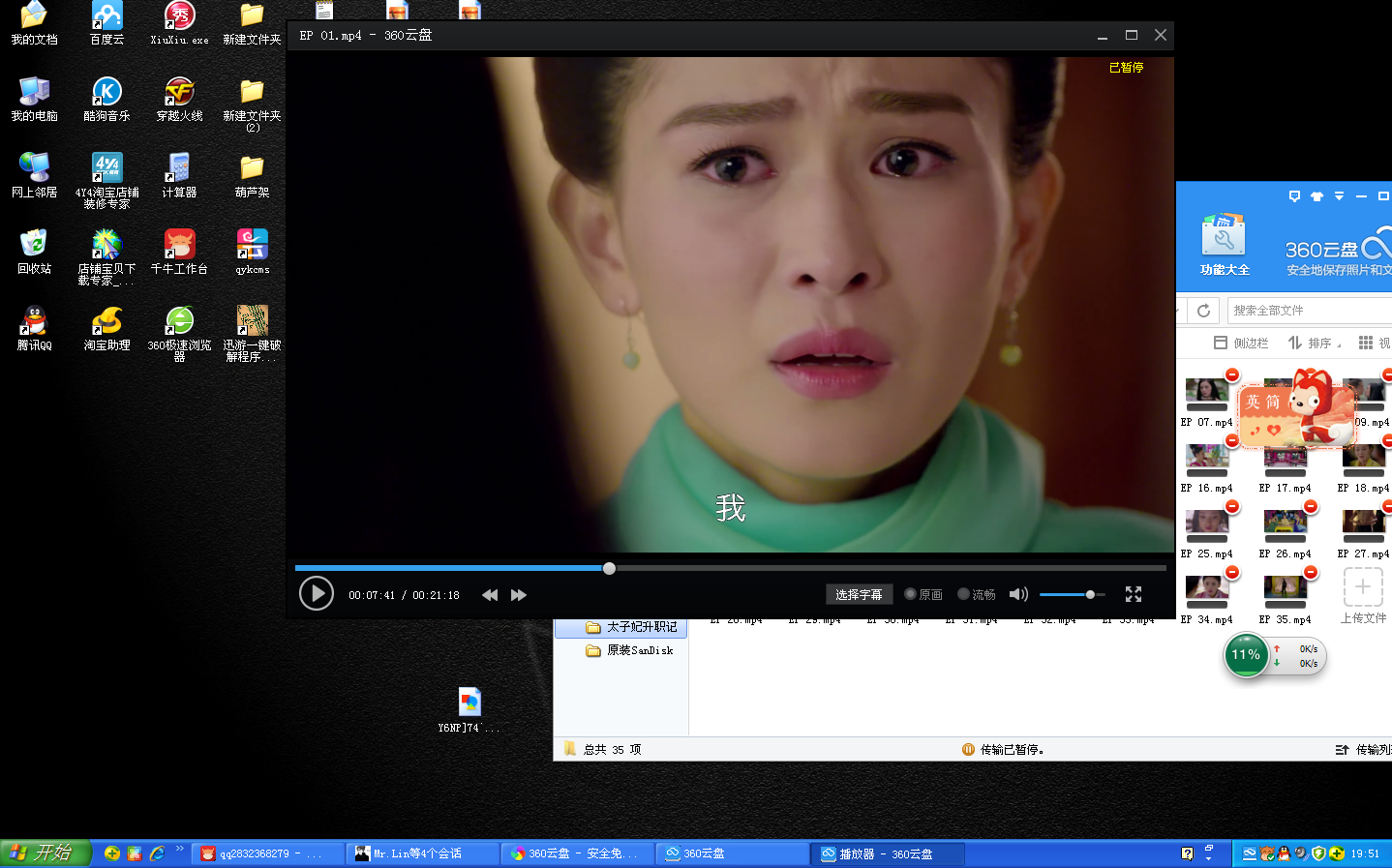Select the EP 18.mp4 file

tap(1363, 466)
